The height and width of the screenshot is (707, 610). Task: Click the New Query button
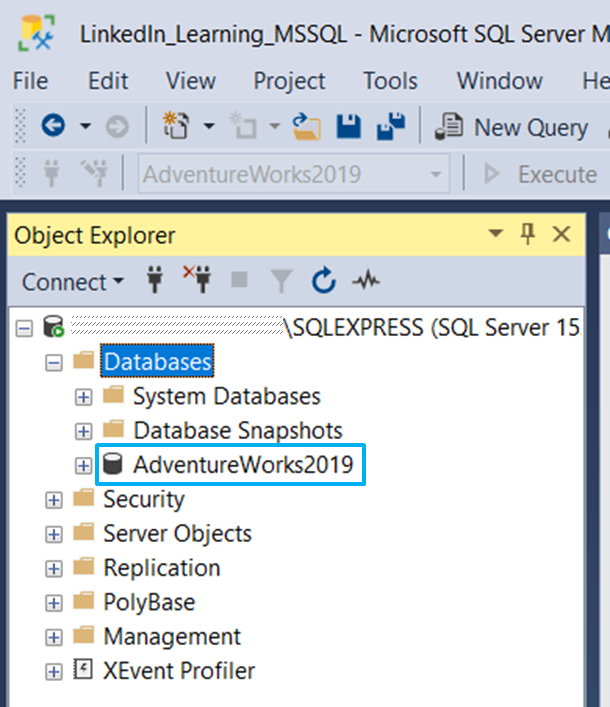coord(511,128)
